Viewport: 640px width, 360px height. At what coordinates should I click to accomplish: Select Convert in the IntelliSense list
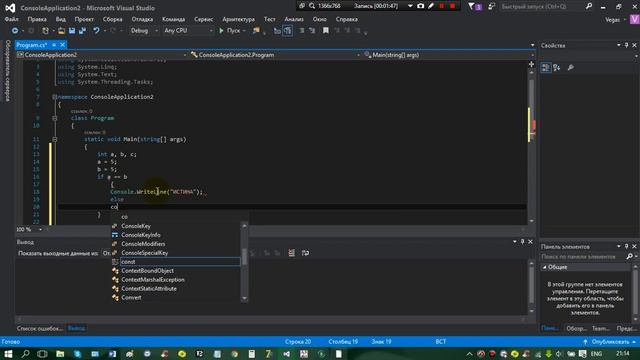(x=176, y=298)
